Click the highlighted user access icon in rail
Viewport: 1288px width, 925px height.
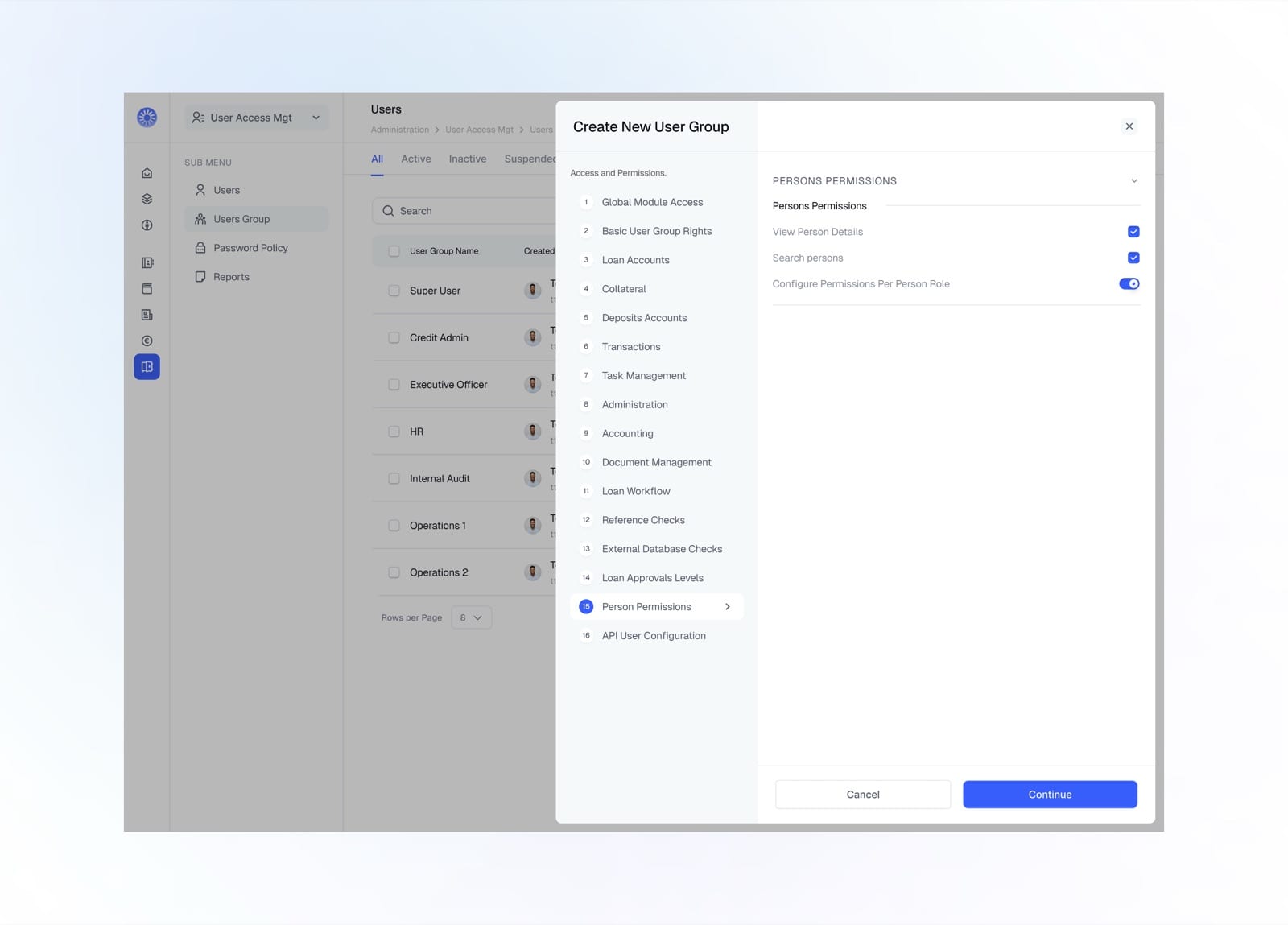pos(147,367)
